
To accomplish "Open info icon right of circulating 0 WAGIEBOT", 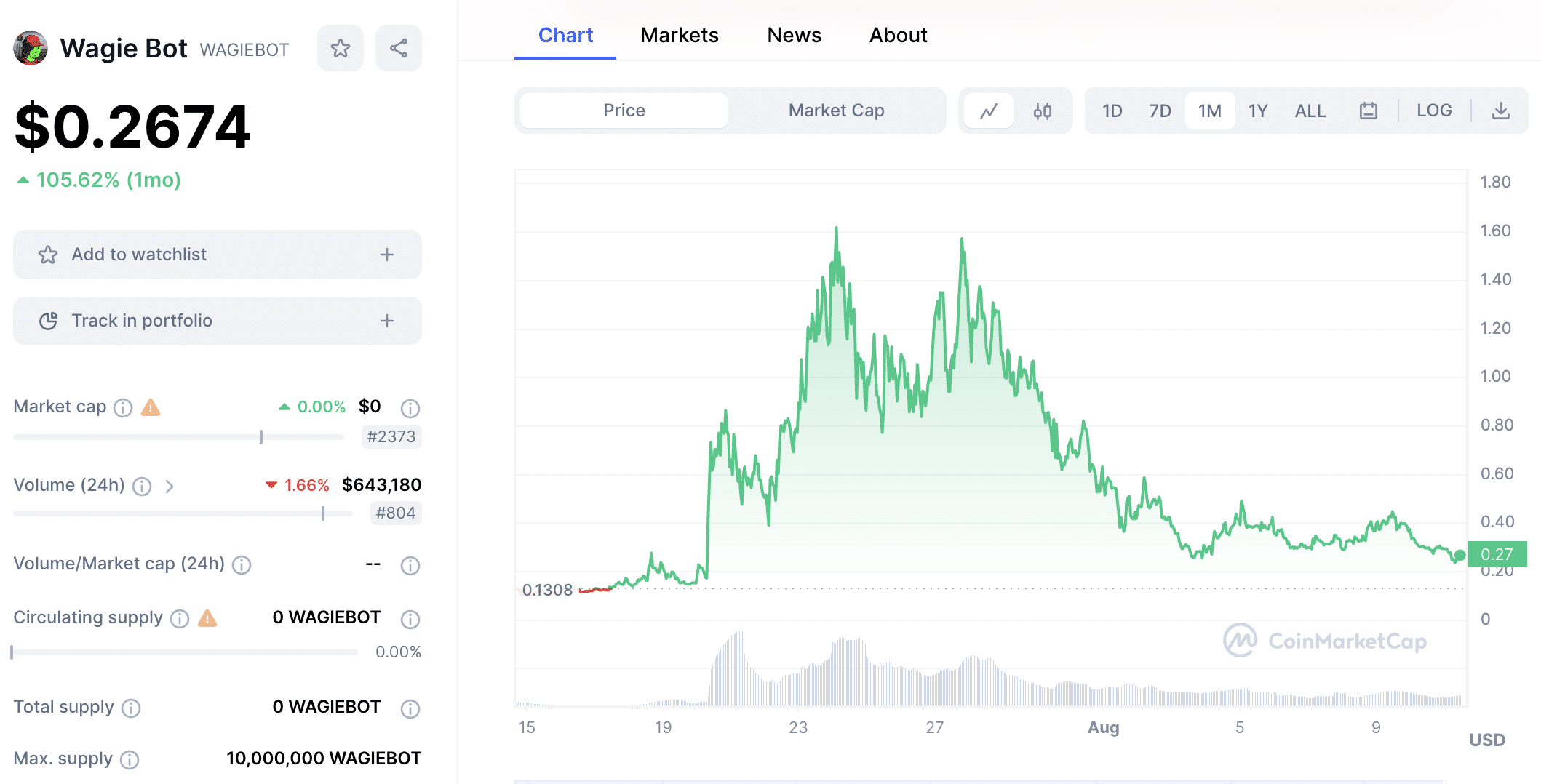I will tap(410, 619).
